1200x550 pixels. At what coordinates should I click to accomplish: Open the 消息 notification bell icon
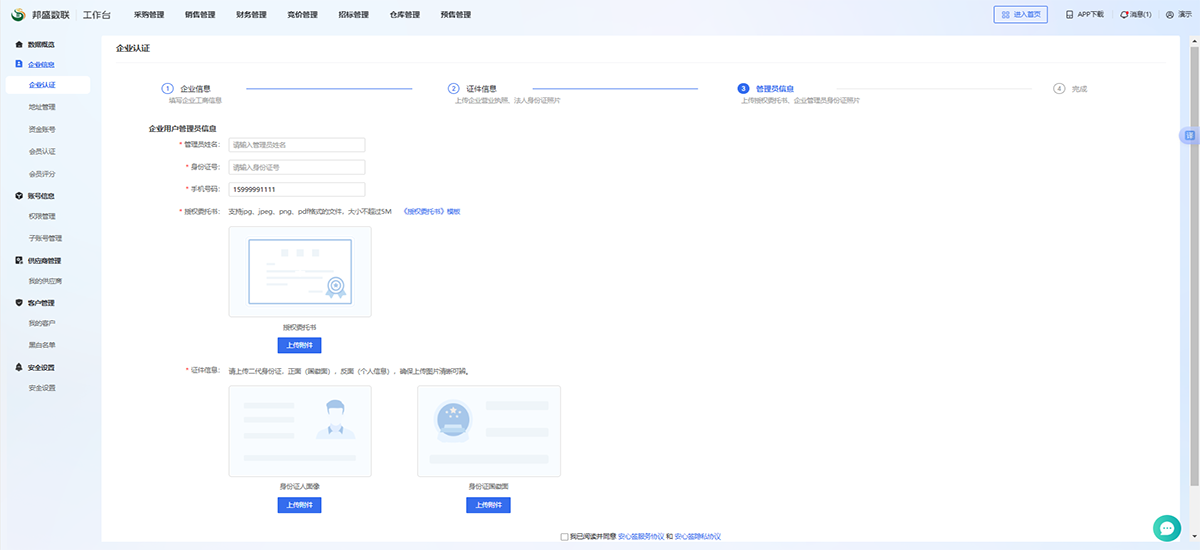click(1125, 15)
